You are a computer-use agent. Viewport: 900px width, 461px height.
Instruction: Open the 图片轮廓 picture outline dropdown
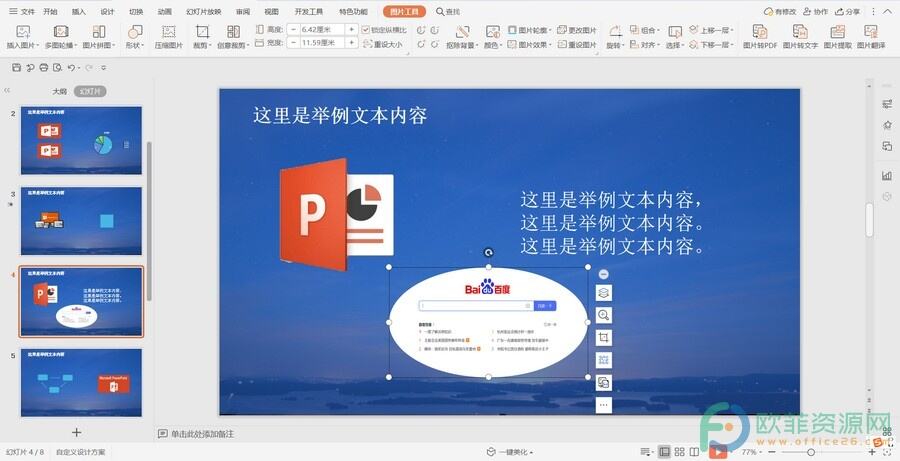pos(530,30)
